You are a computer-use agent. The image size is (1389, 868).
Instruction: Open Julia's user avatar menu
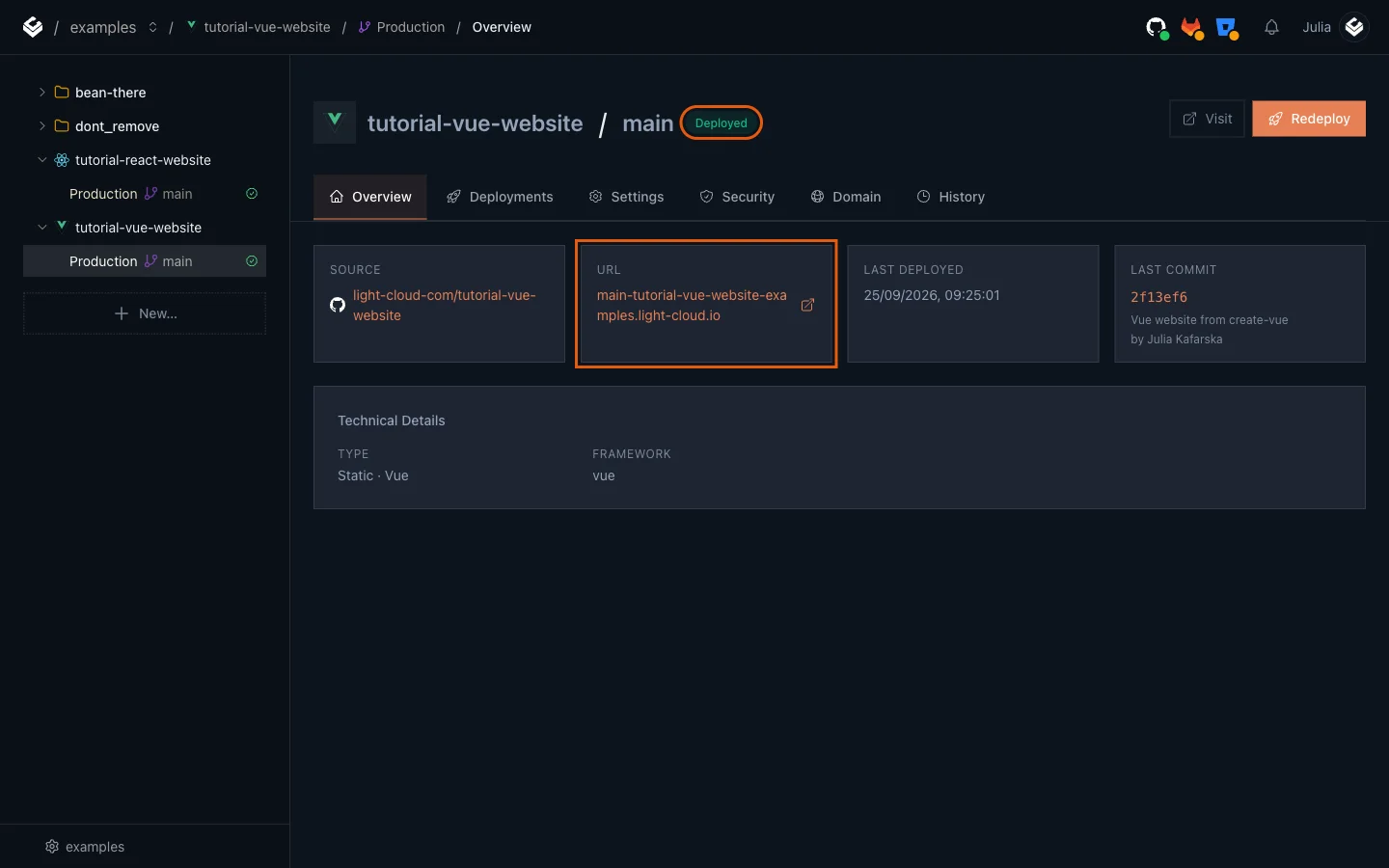point(1354,27)
